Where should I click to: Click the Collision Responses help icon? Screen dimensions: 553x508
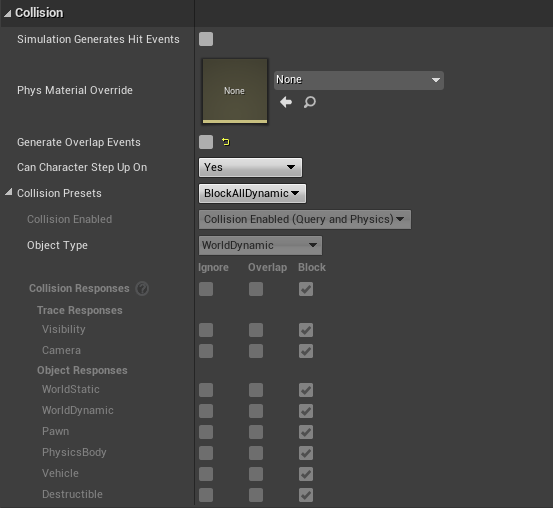[142, 289]
